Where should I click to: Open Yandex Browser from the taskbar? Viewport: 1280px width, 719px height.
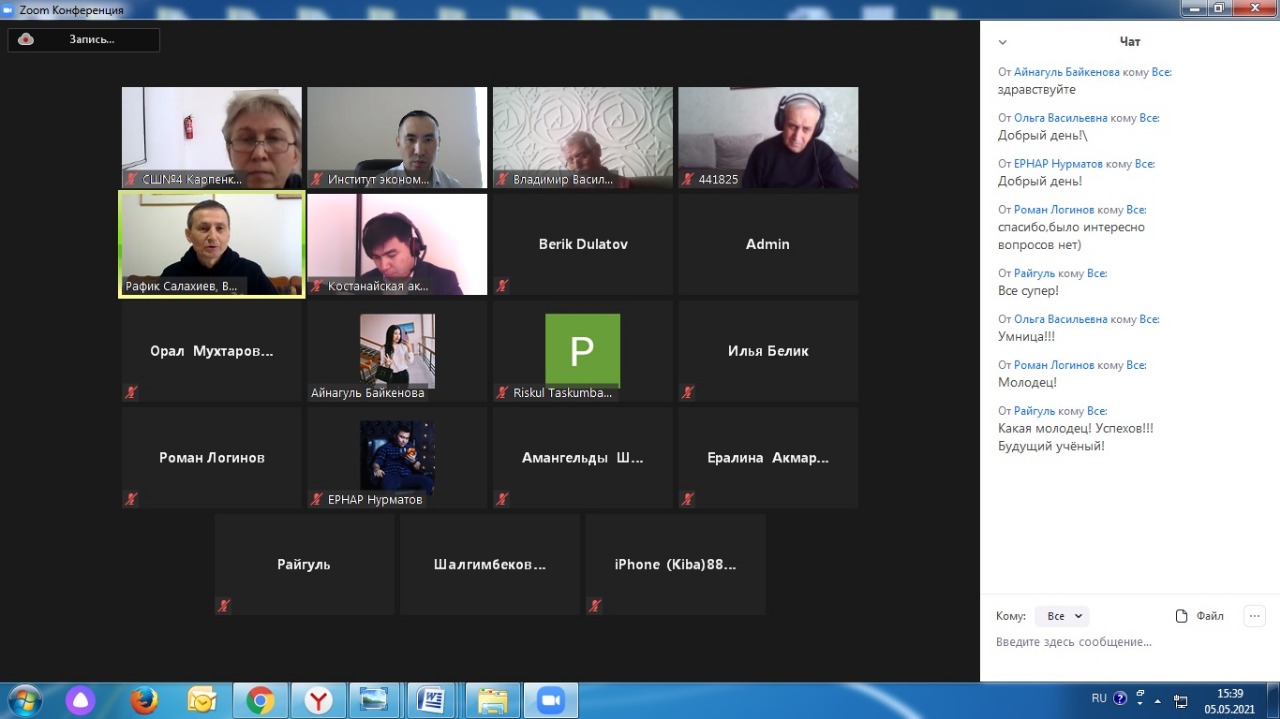(x=318, y=700)
